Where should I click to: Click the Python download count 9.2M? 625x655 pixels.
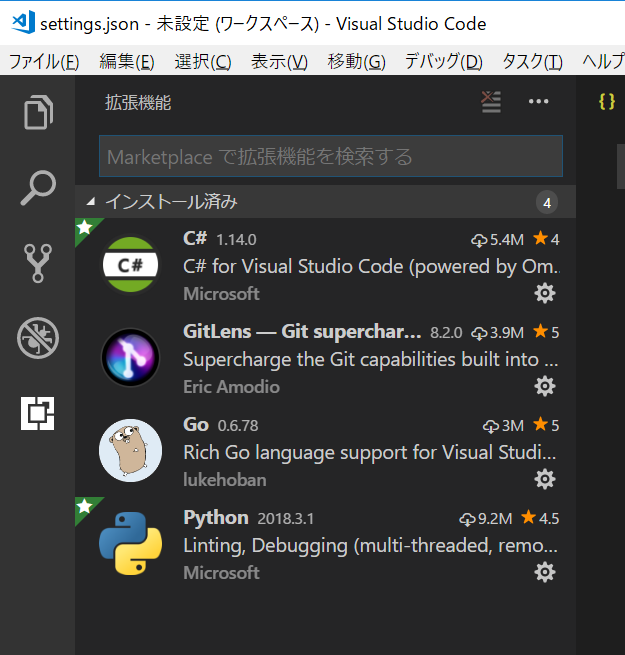point(485,519)
